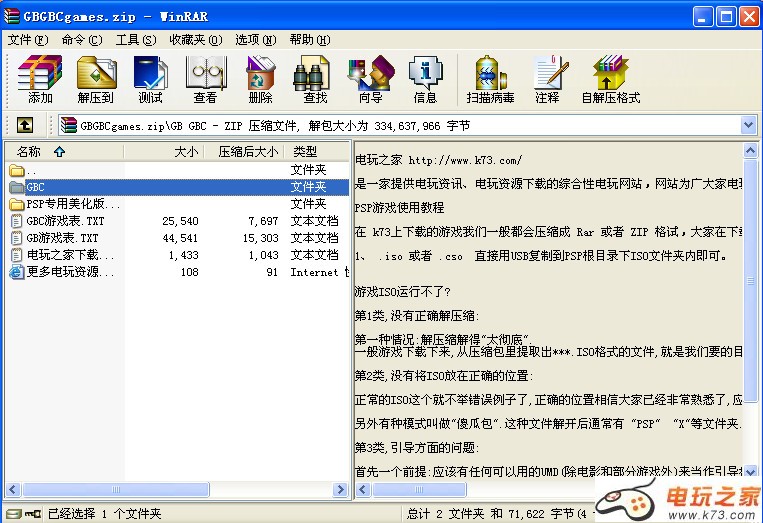Click the file list horizontal scrollbar
Viewport: 763px width, 523px height.
point(177,489)
